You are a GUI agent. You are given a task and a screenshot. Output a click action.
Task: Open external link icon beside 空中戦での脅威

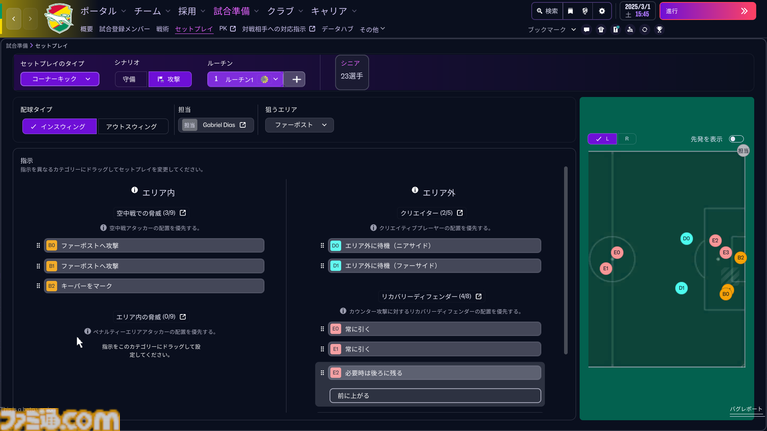pyautogui.click(x=182, y=213)
